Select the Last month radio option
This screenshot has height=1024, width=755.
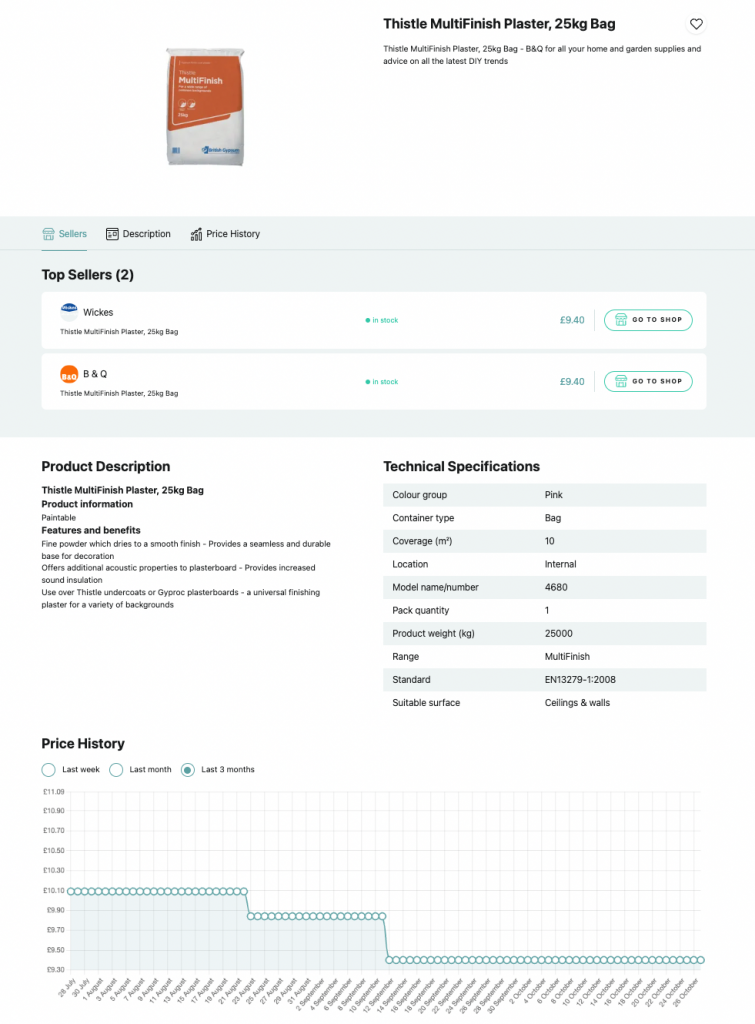point(116,770)
